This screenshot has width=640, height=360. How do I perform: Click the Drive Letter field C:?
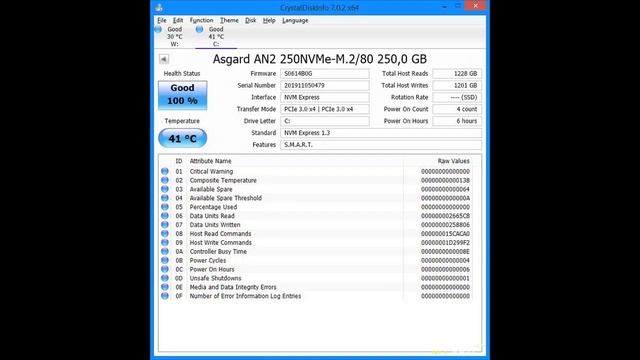pyautogui.click(x=325, y=121)
